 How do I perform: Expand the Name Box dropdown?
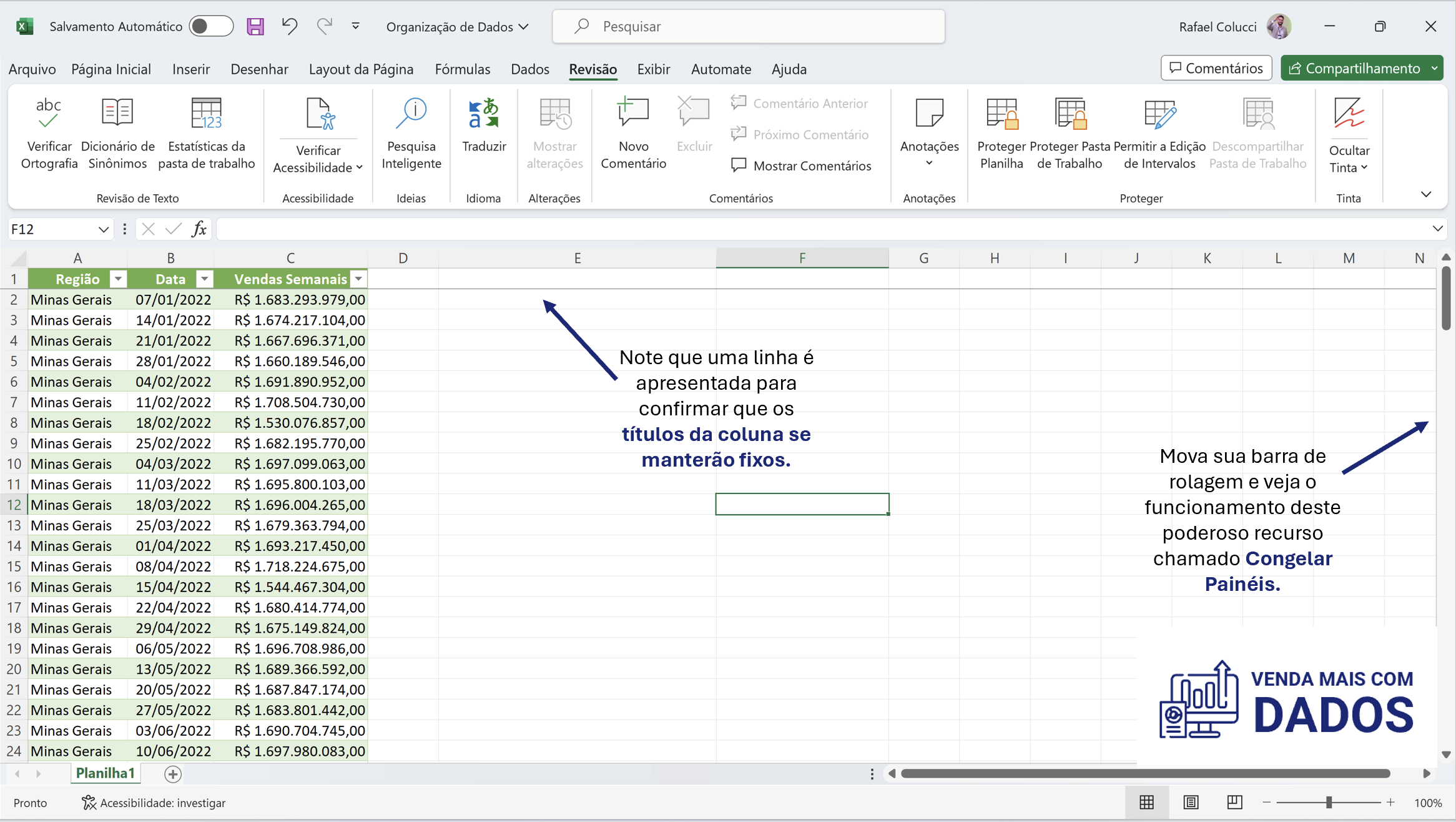coord(104,229)
